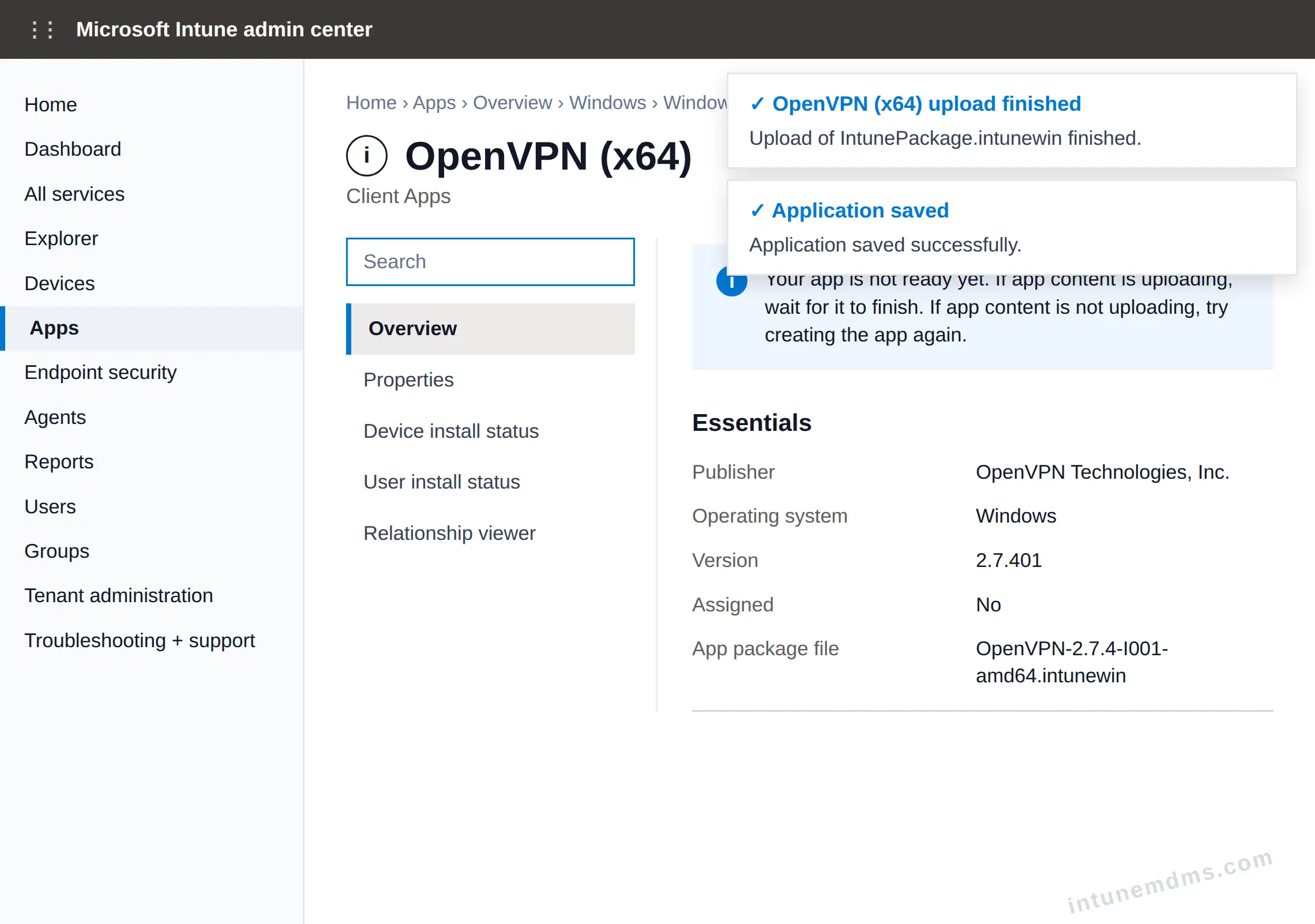Go to the Apps breadcrumb link
Screen dimensions: 1315x924
tap(434, 103)
